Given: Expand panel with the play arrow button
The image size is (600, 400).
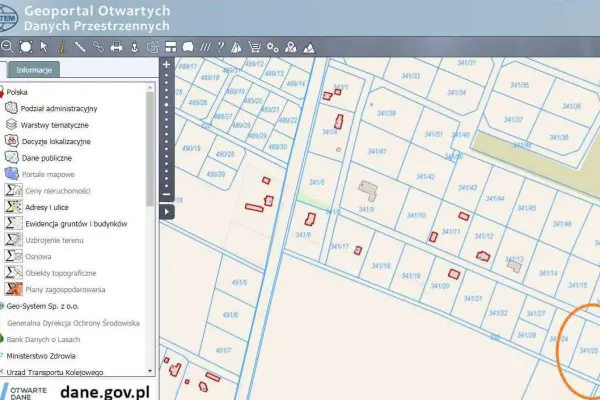Looking at the screenshot, I should coord(167,212).
